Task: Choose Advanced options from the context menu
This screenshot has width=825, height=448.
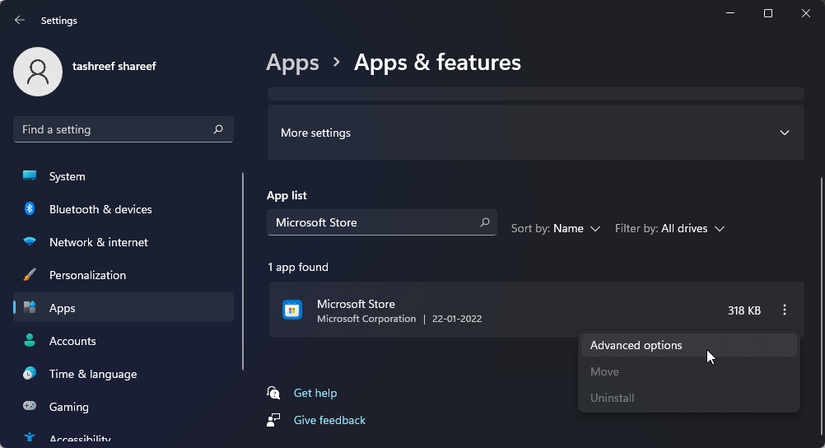Action: [x=689, y=345]
